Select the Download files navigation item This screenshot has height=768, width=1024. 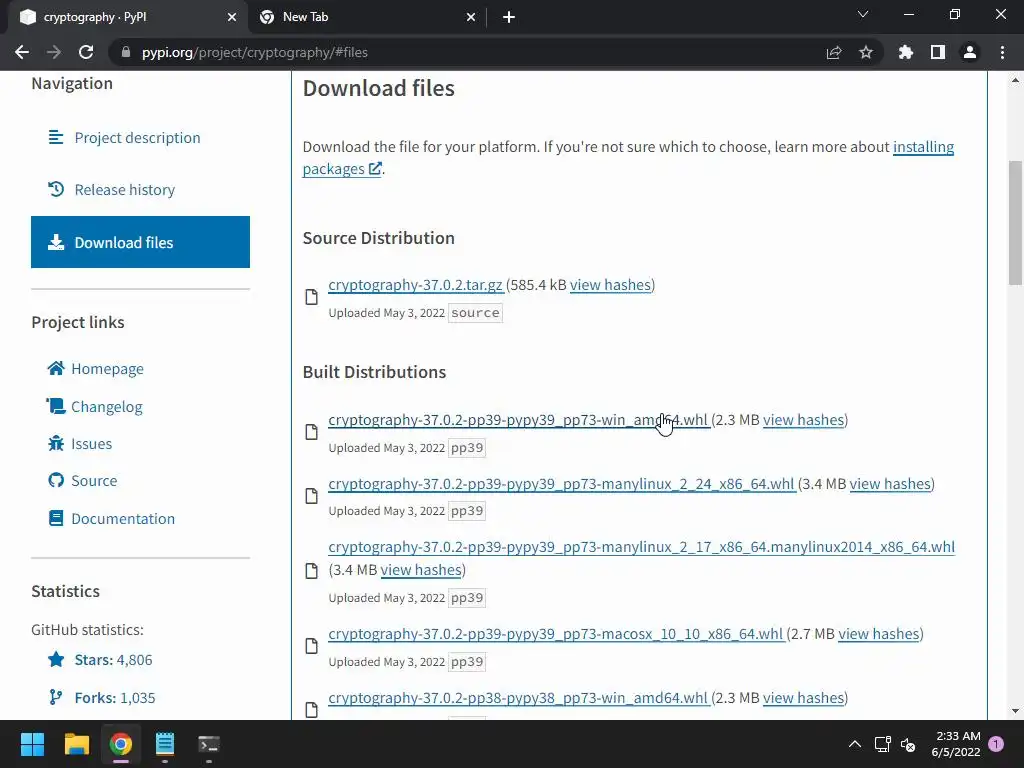tap(140, 242)
